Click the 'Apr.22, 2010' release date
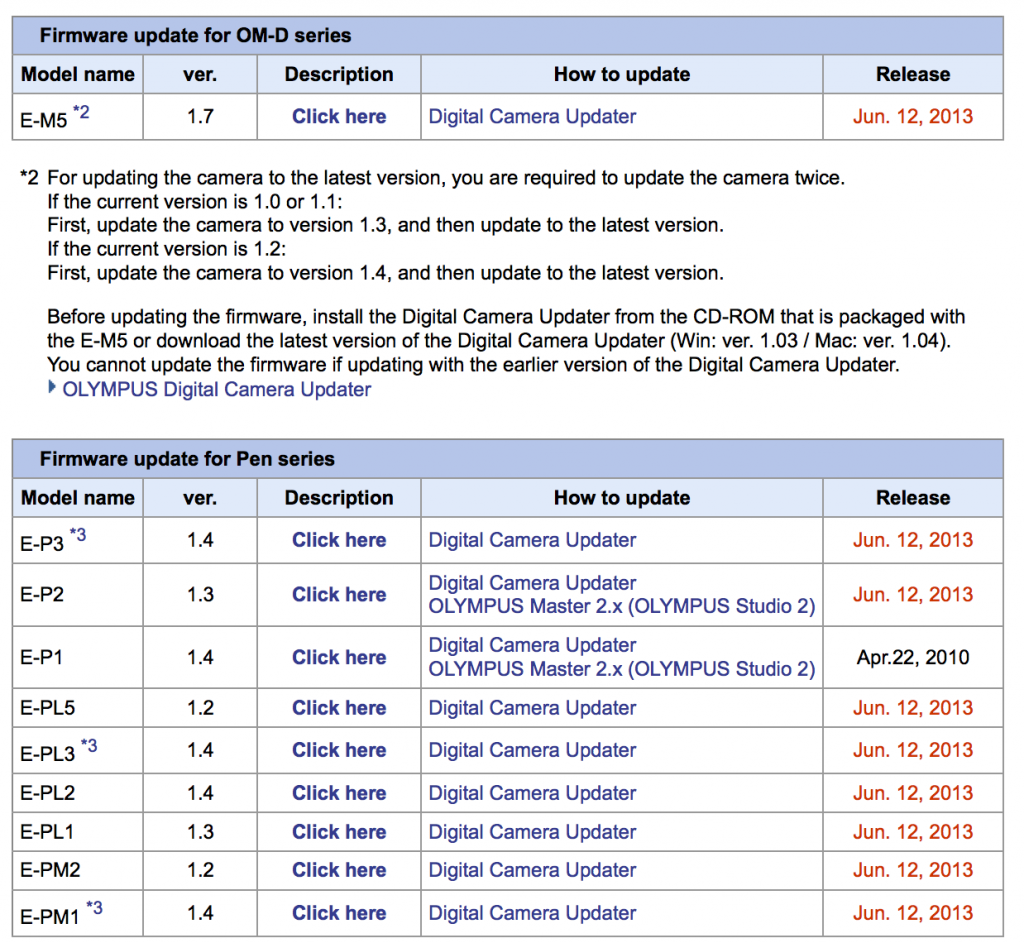Screen dimensions: 1024x942 (x=913, y=657)
